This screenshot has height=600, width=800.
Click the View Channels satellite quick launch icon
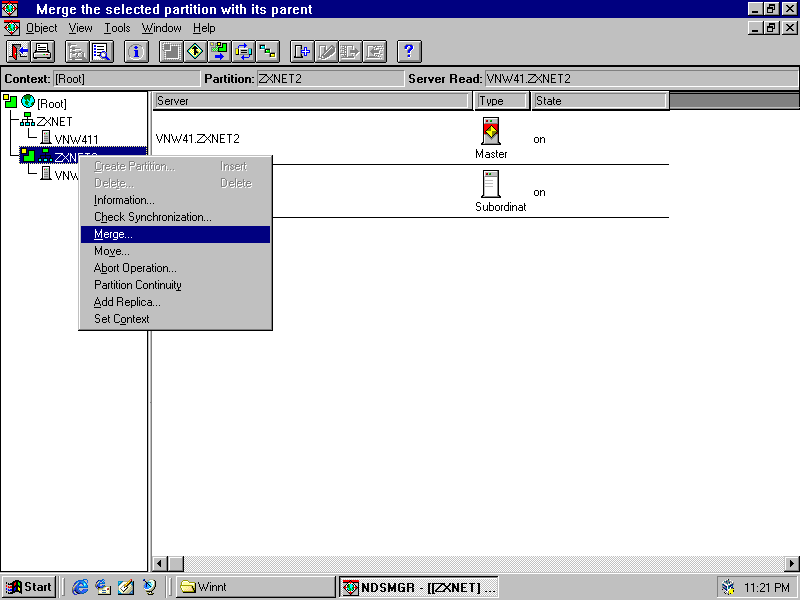[x=149, y=587]
